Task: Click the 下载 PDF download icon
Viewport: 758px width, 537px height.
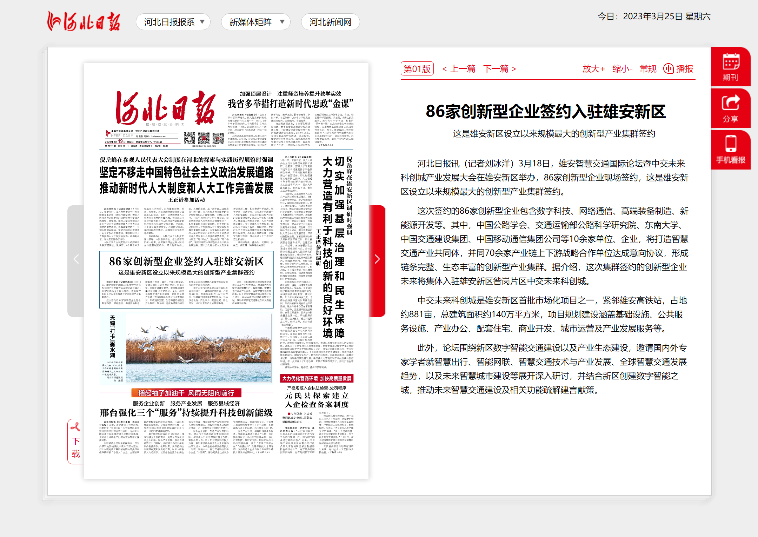Action: click(x=75, y=440)
